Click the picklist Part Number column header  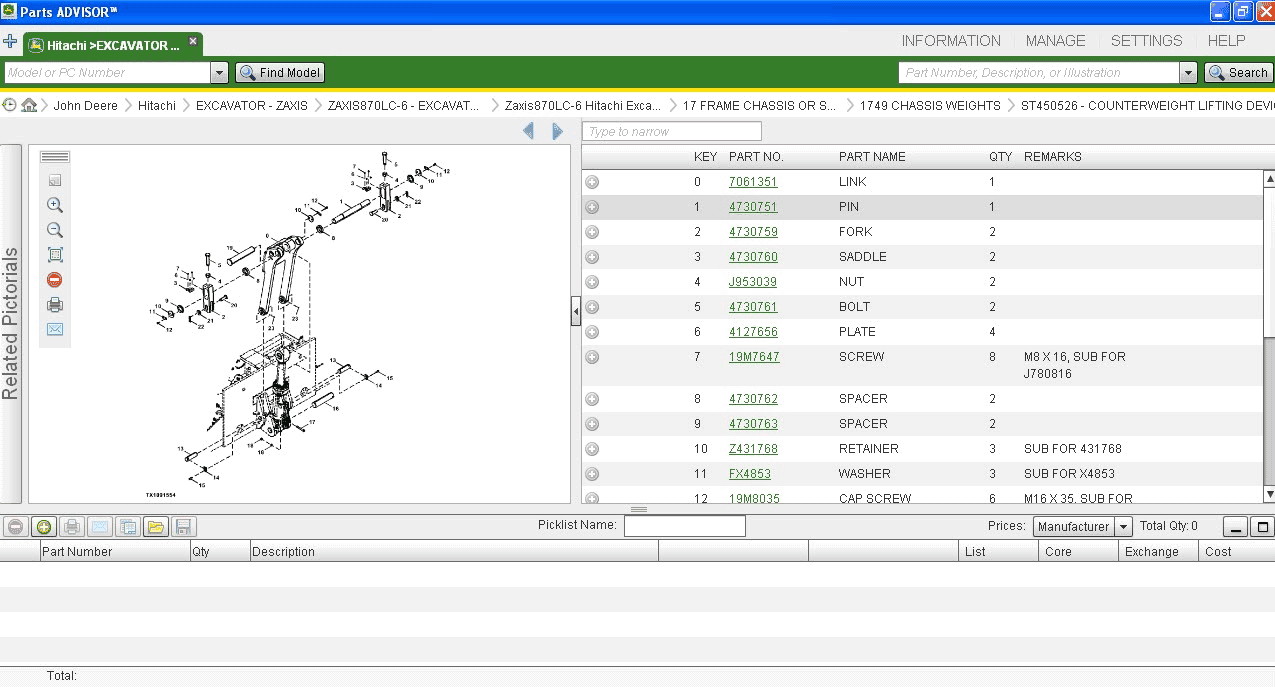(115, 551)
